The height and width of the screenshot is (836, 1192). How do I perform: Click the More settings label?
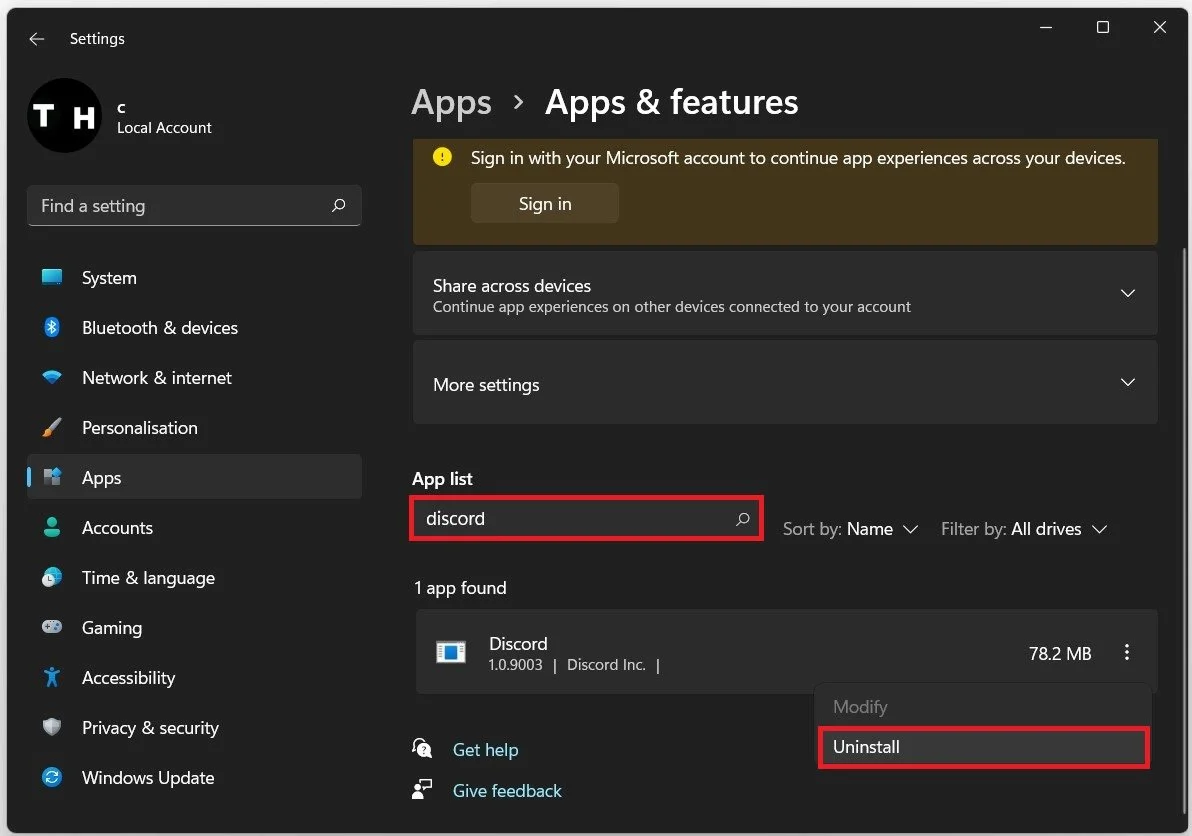(486, 385)
